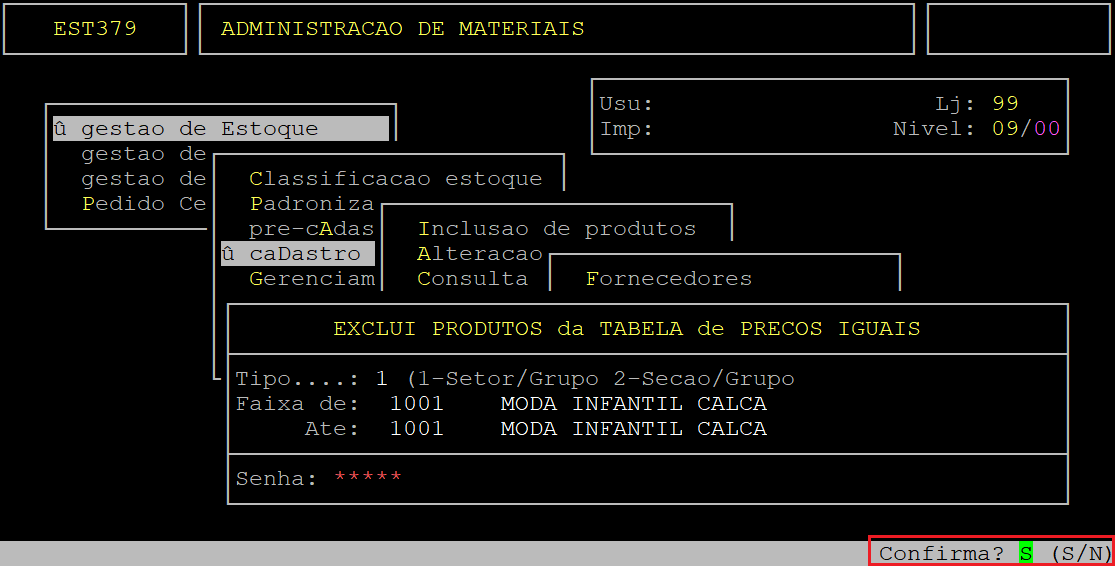Click the highlighted 'caDastro' menu item
Viewport: 1115px width, 566px height.
298,254
